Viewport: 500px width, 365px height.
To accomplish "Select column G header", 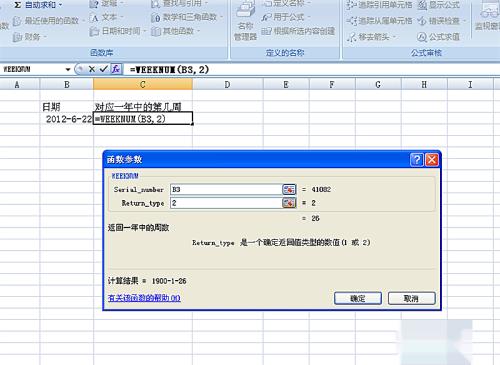I will point(378,85).
